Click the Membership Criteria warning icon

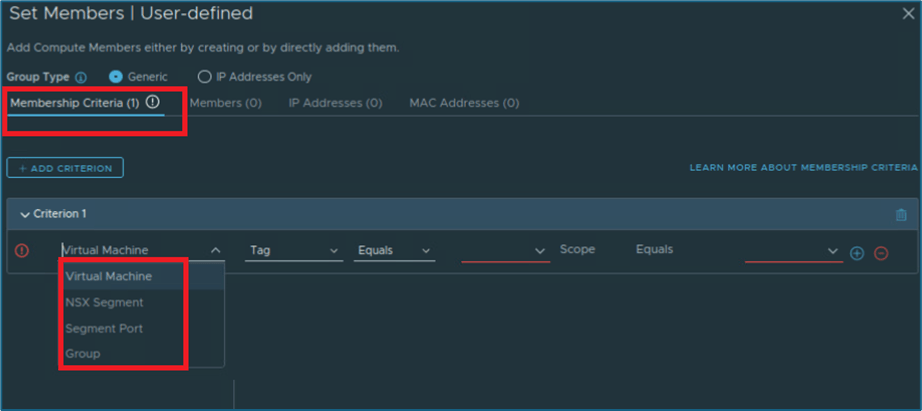click(x=152, y=102)
